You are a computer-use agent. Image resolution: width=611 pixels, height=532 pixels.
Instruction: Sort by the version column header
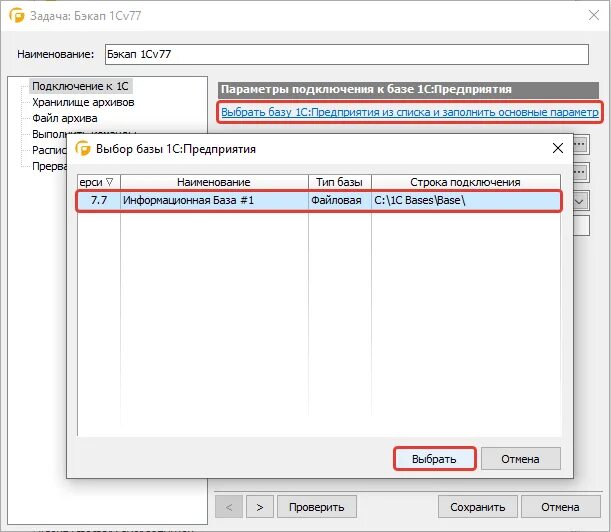99,182
